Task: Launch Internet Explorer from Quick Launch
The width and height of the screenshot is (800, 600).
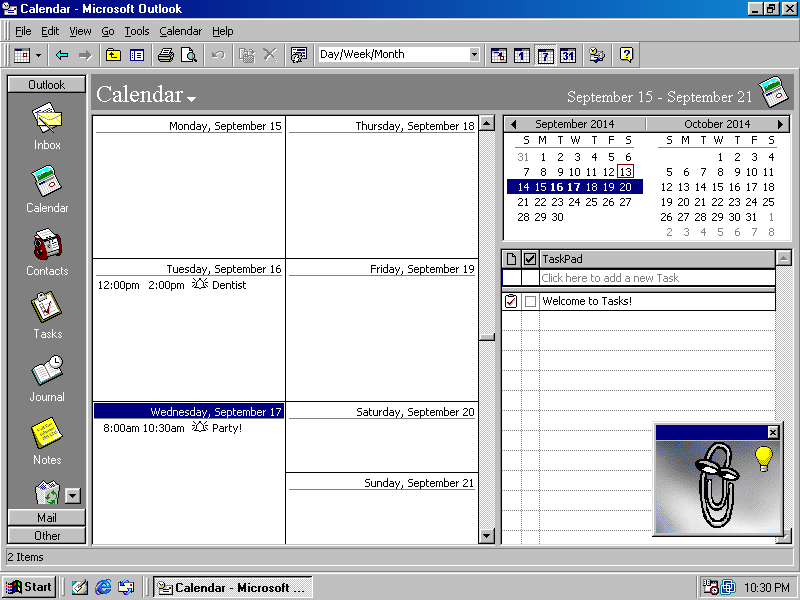Action: [103, 587]
